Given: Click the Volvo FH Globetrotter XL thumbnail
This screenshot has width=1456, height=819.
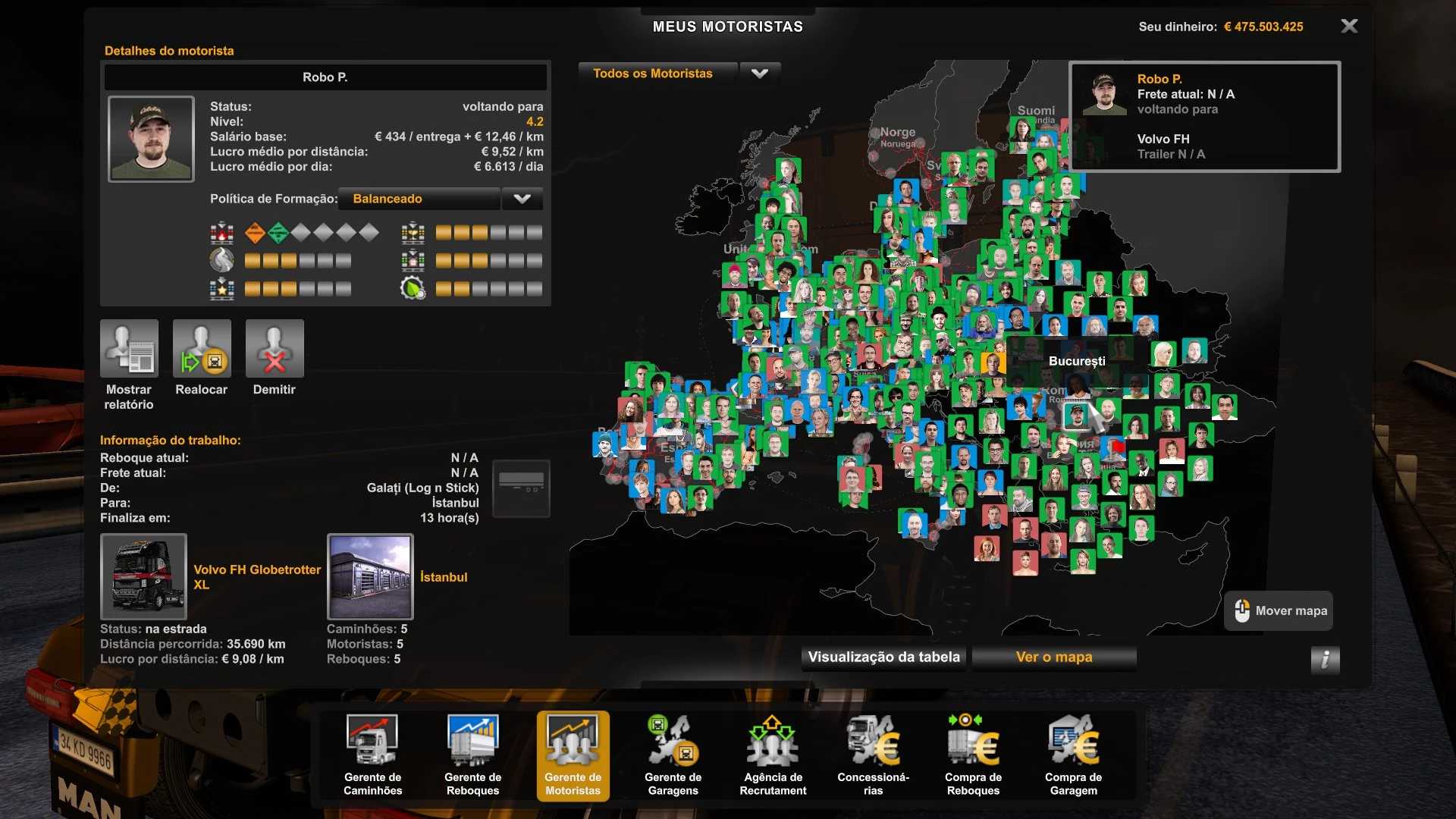Looking at the screenshot, I should tap(143, 576).
